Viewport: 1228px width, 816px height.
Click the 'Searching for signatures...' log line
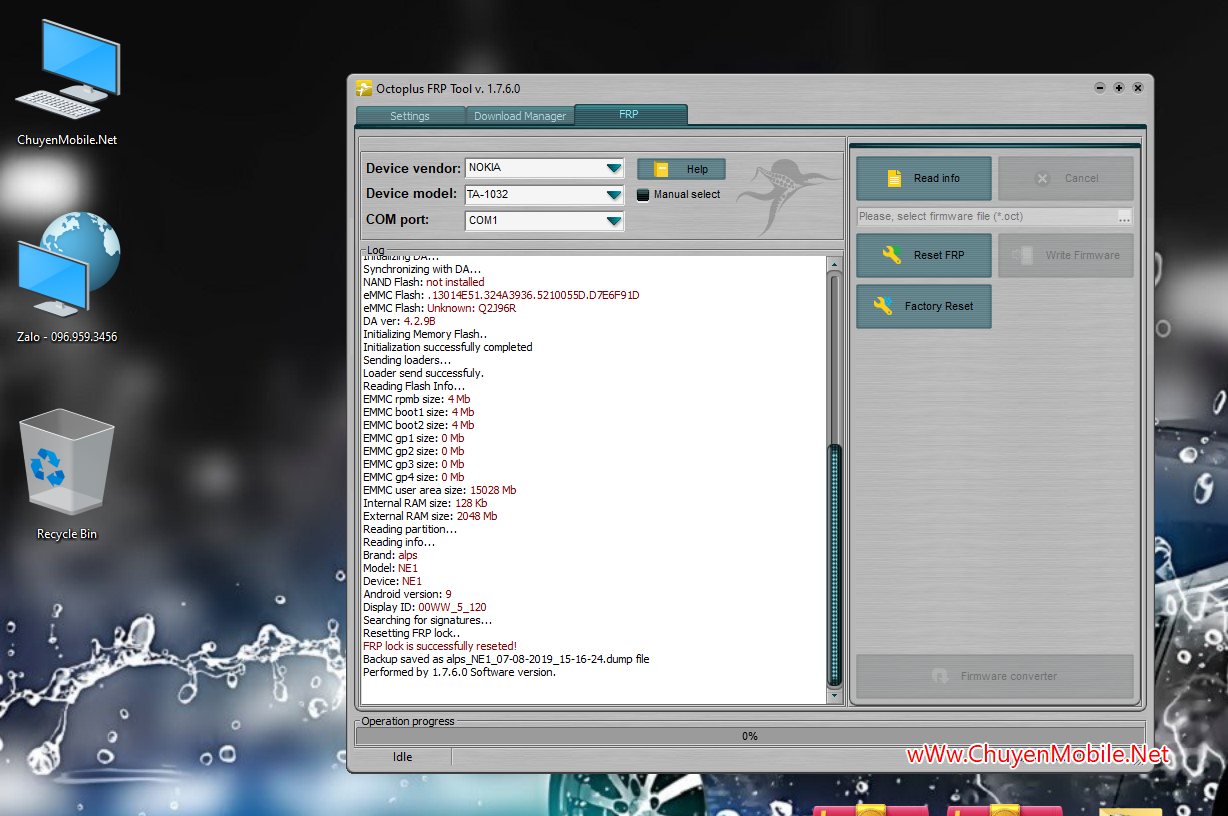428,620
